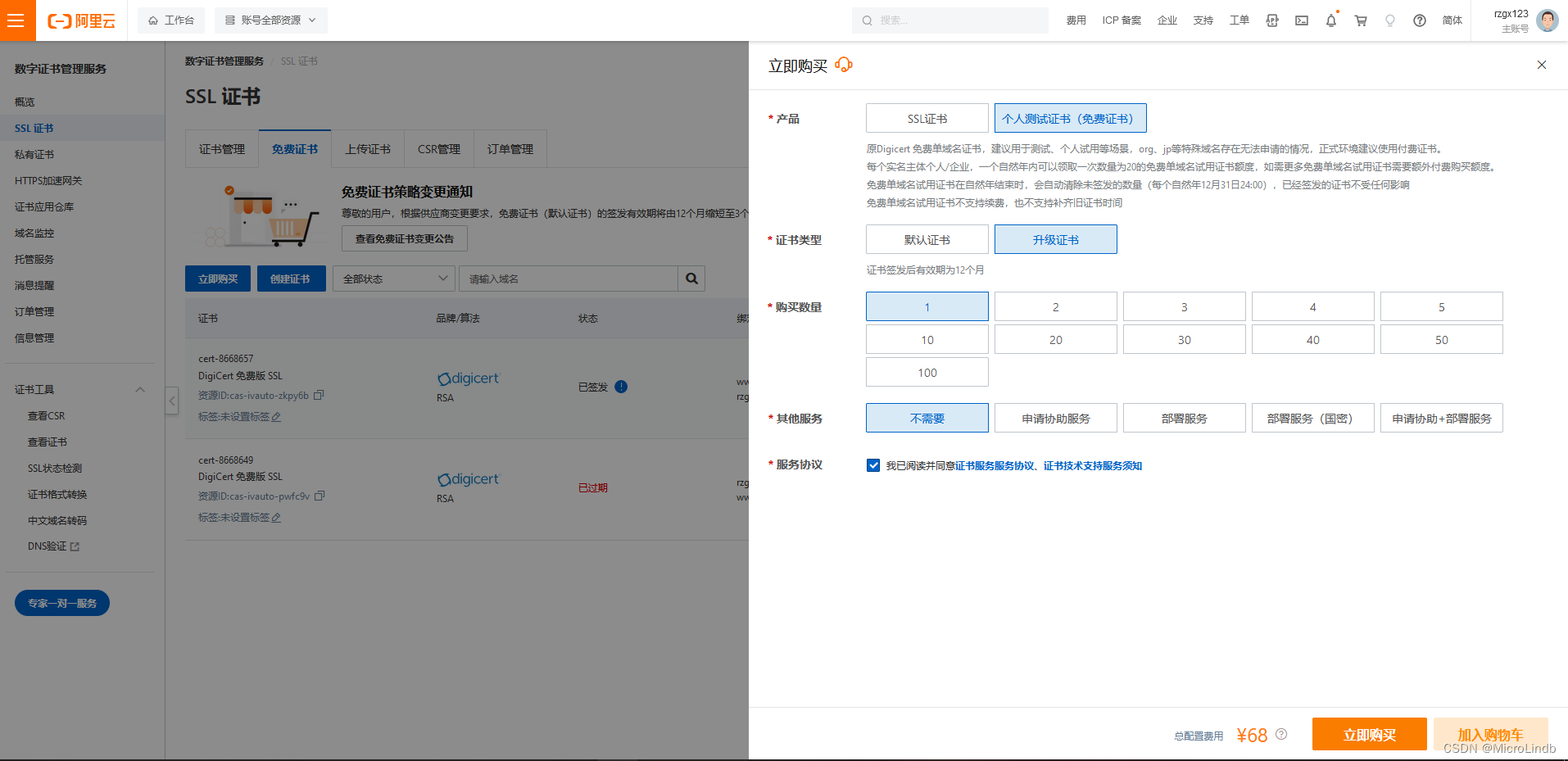Switch to CSR管理 tab
The width and height of the screenshot is (1568, 761).
(439, 149)
